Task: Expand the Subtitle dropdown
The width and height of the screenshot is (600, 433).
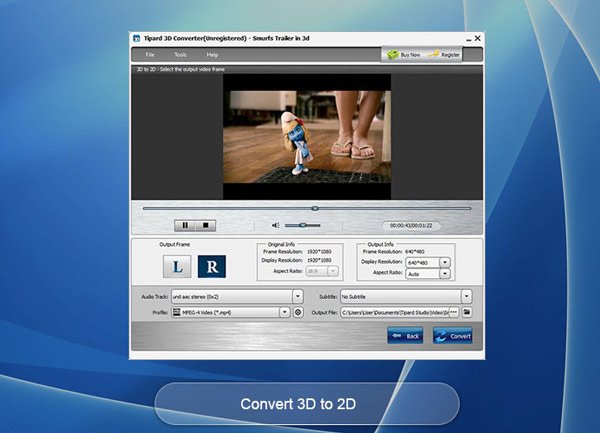Action: (x=466, y=296)
